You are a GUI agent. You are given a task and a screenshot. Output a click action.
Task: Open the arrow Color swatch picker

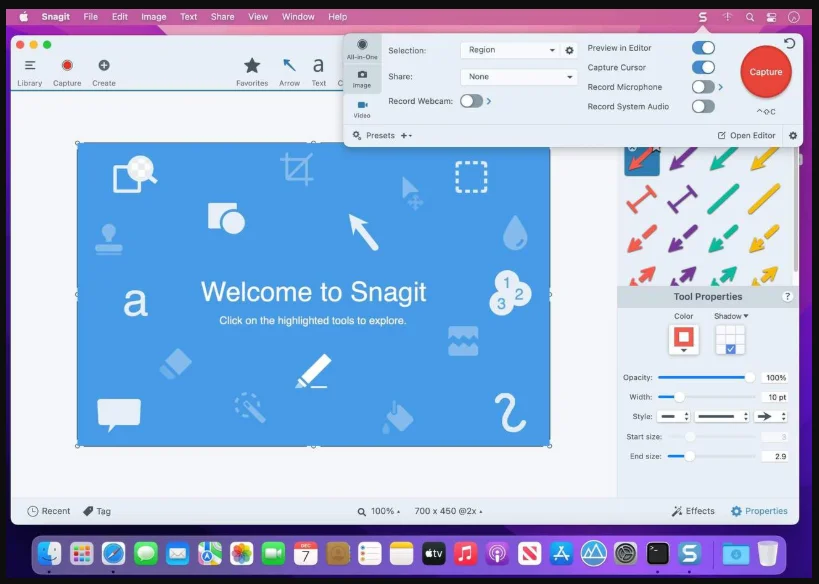[684, 340]
